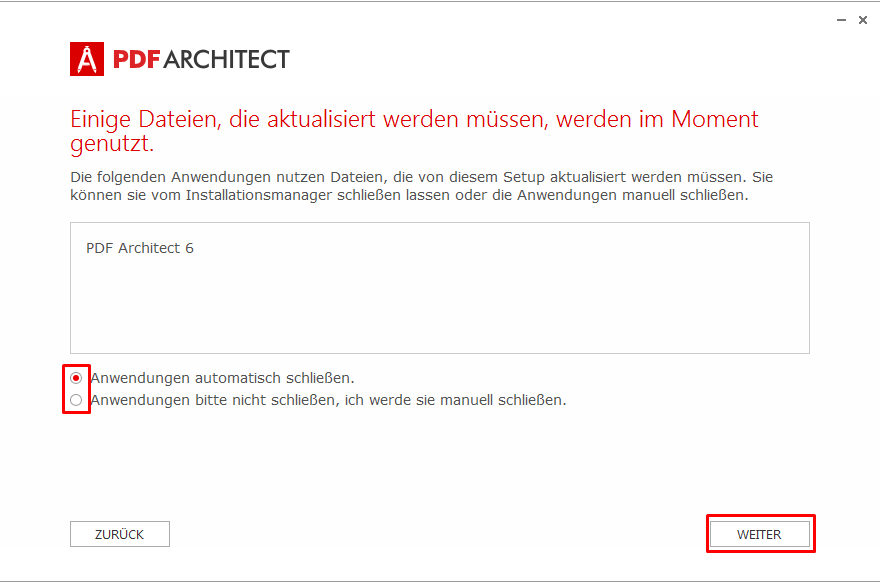This screenshot has width=880, height=583.
Task: Minimize the installer window
Action: pyautogui.click(x=841, y=20)
